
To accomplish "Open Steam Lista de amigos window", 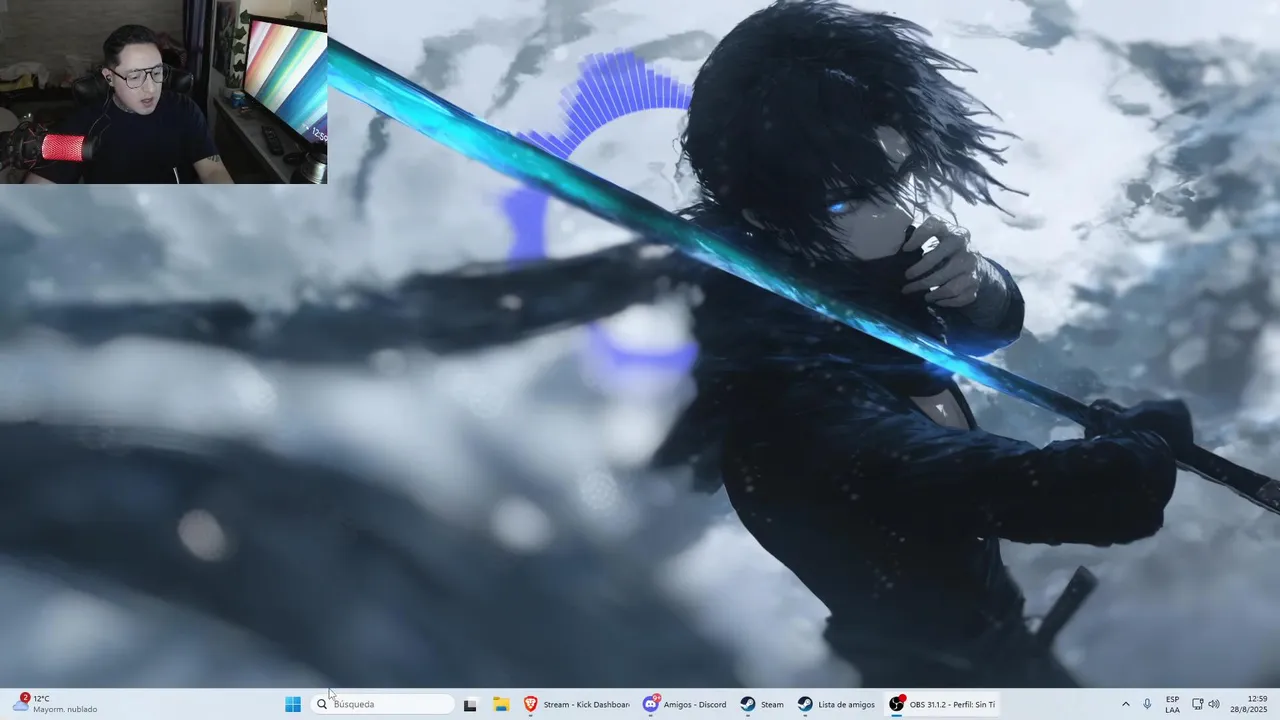I will coord(836,704).
